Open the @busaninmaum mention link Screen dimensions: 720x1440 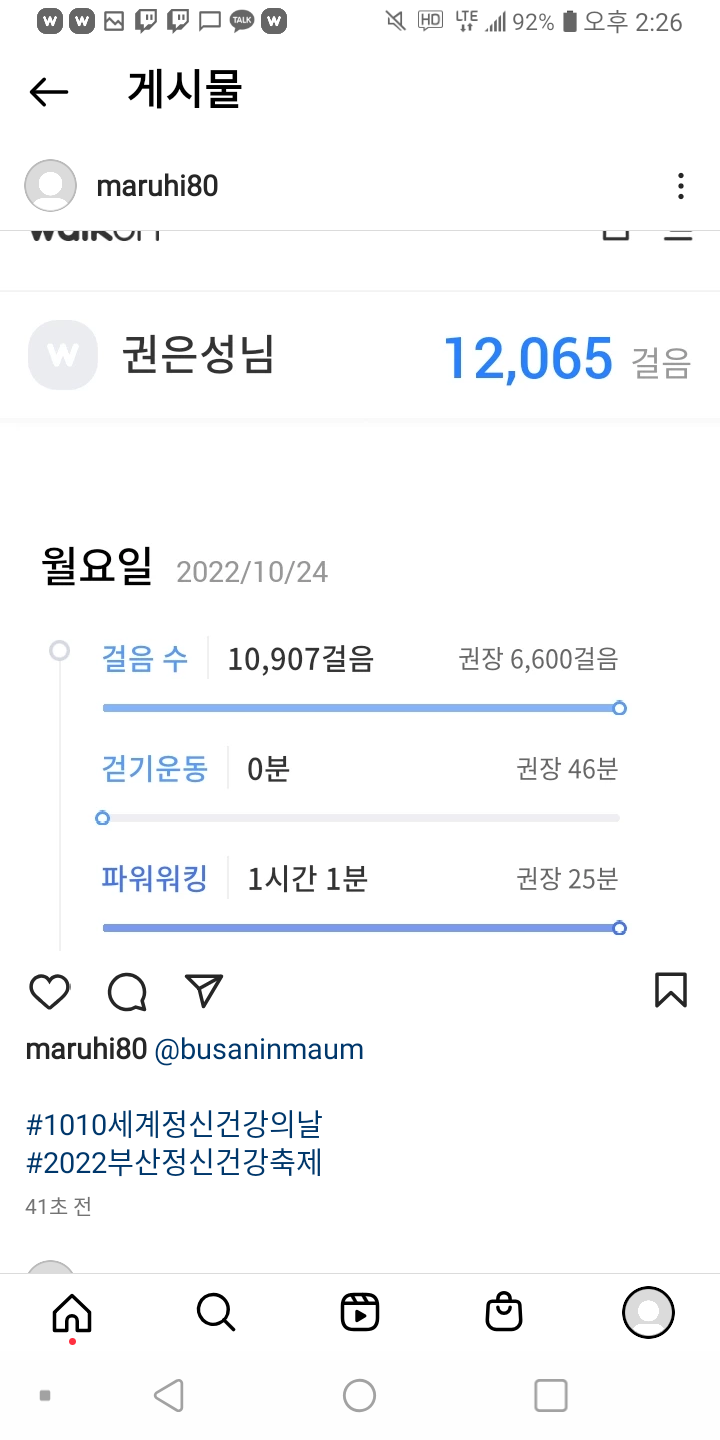(x=259, y=1049)
